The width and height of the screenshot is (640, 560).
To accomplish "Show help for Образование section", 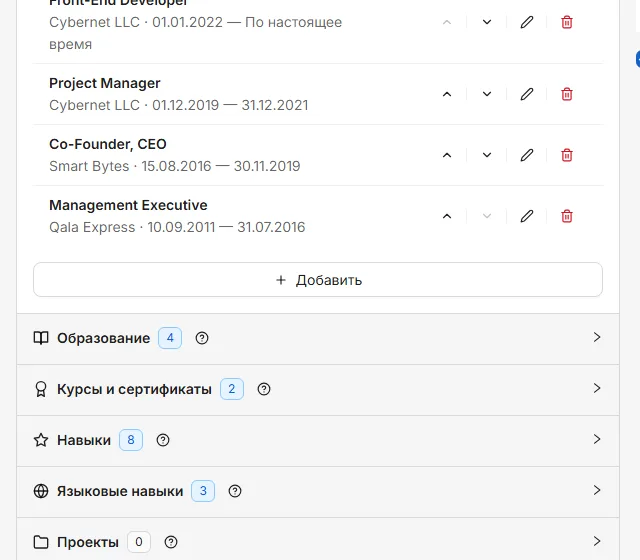I will [202, 338].
